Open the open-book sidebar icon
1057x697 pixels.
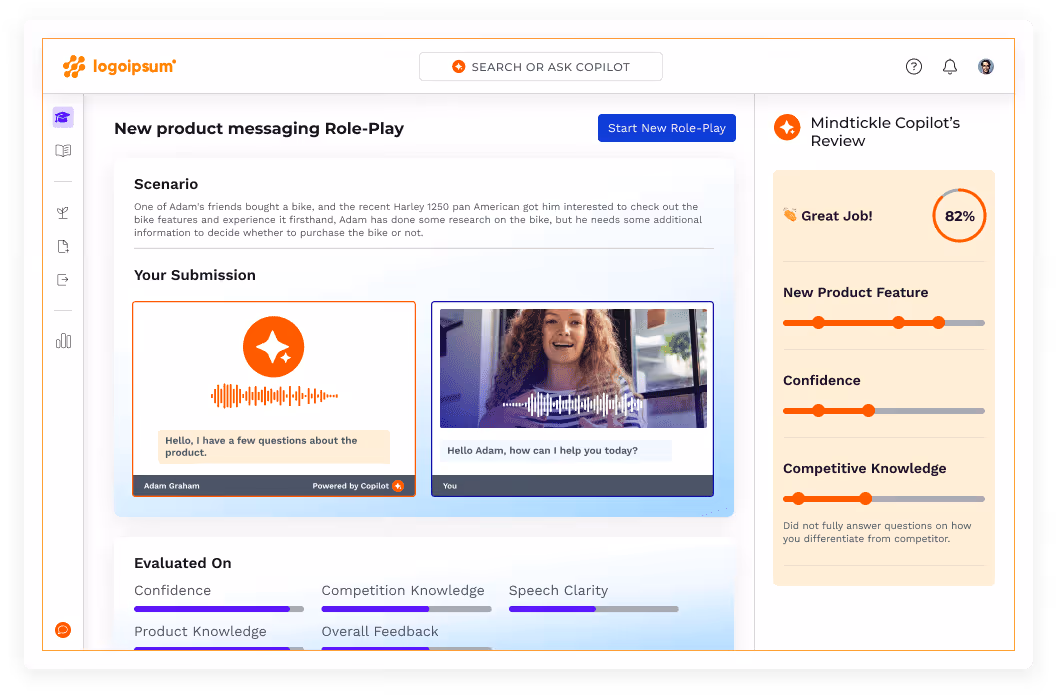click(x=63, y=150)
